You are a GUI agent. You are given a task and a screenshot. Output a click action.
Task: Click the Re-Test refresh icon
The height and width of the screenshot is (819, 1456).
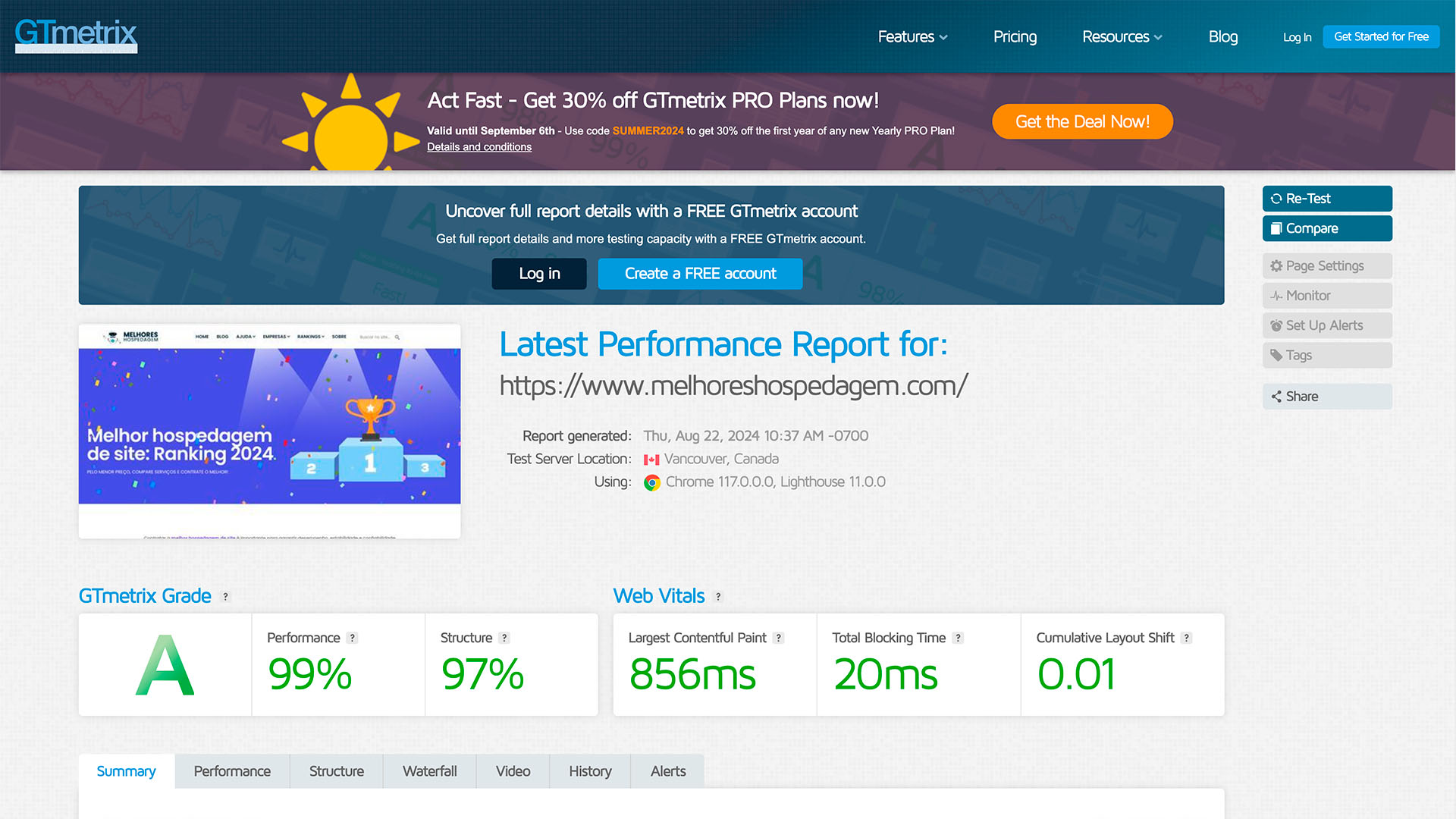[1276, 199]
